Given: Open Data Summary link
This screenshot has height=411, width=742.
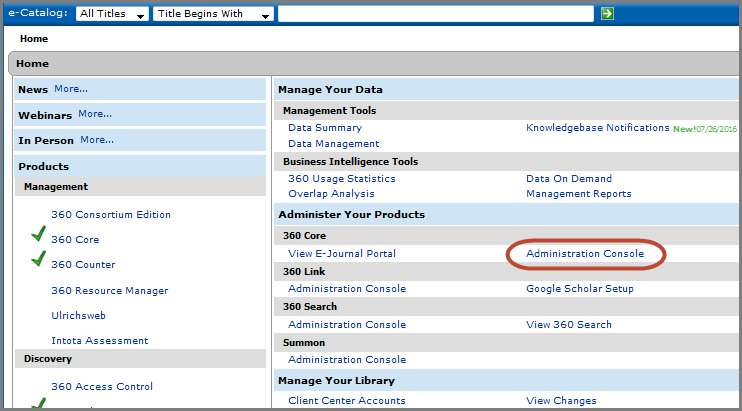Looking at the screenshot, I should click(325, 128).
